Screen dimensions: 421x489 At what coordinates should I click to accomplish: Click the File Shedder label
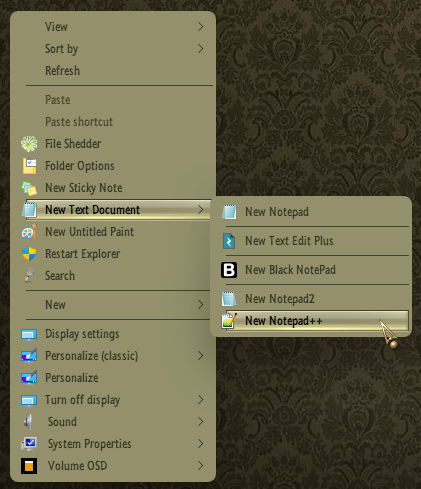(73, 144)
